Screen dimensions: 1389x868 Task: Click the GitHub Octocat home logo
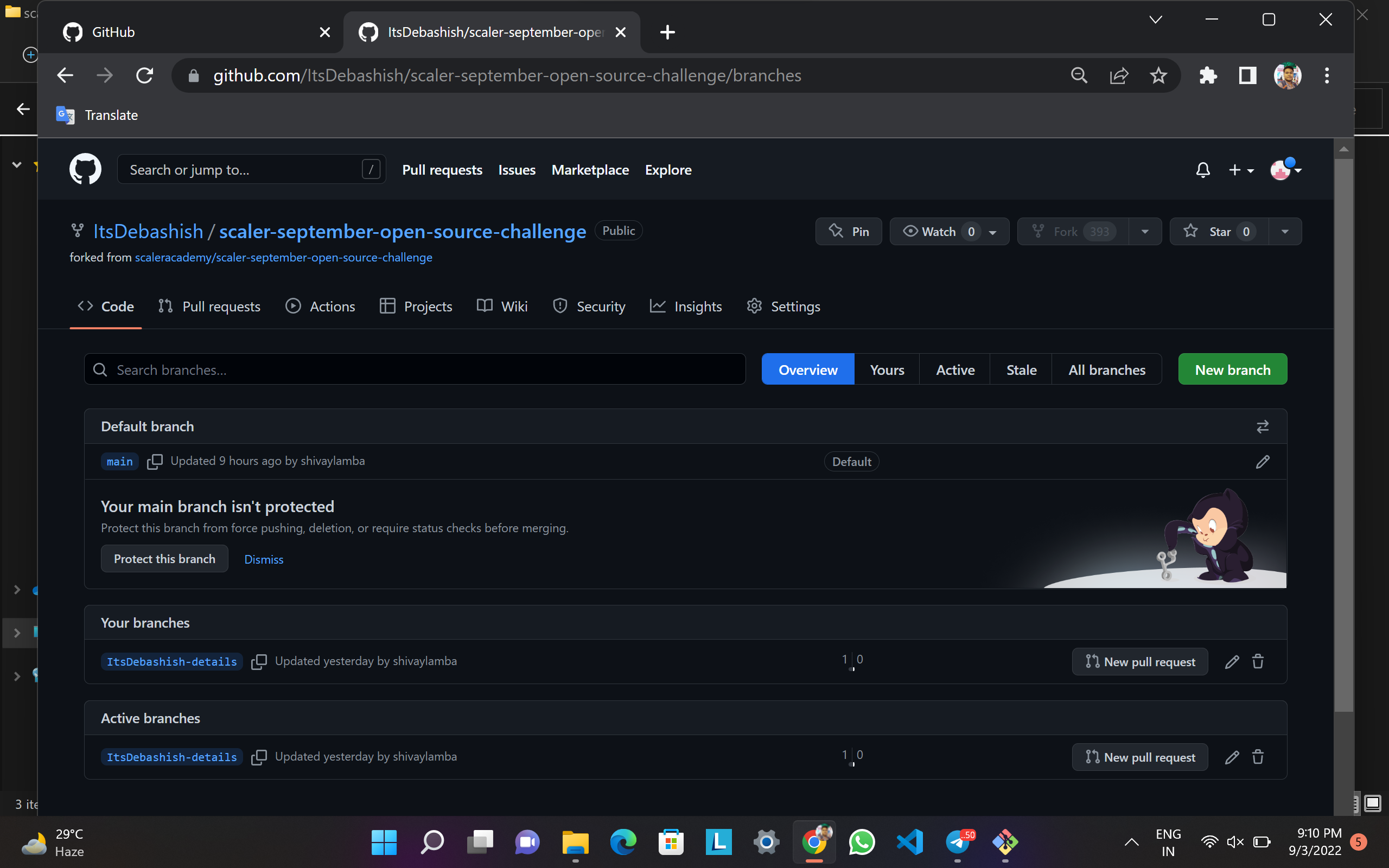point(86,169)
